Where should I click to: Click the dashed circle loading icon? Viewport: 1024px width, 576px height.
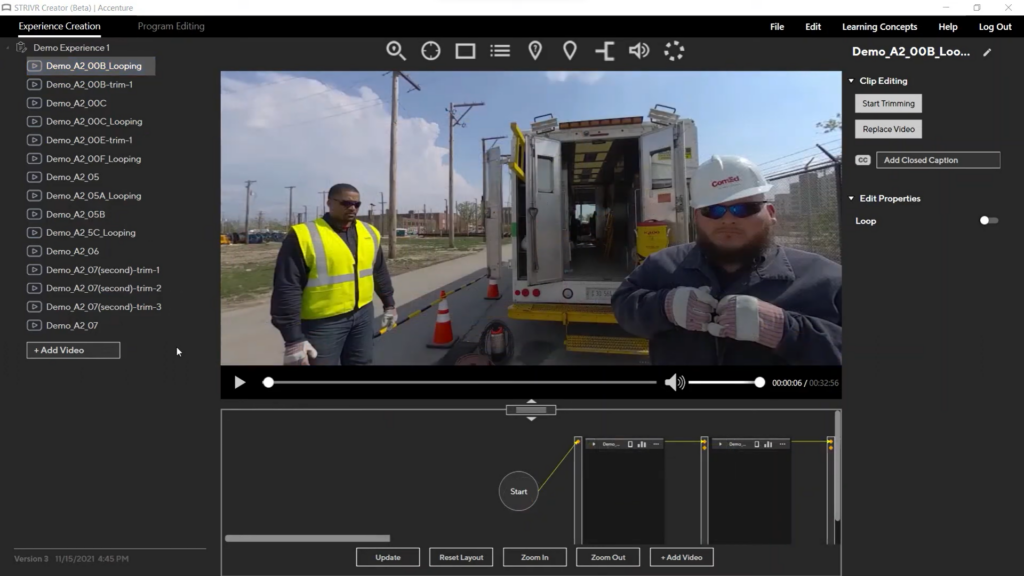click(674, 51)
